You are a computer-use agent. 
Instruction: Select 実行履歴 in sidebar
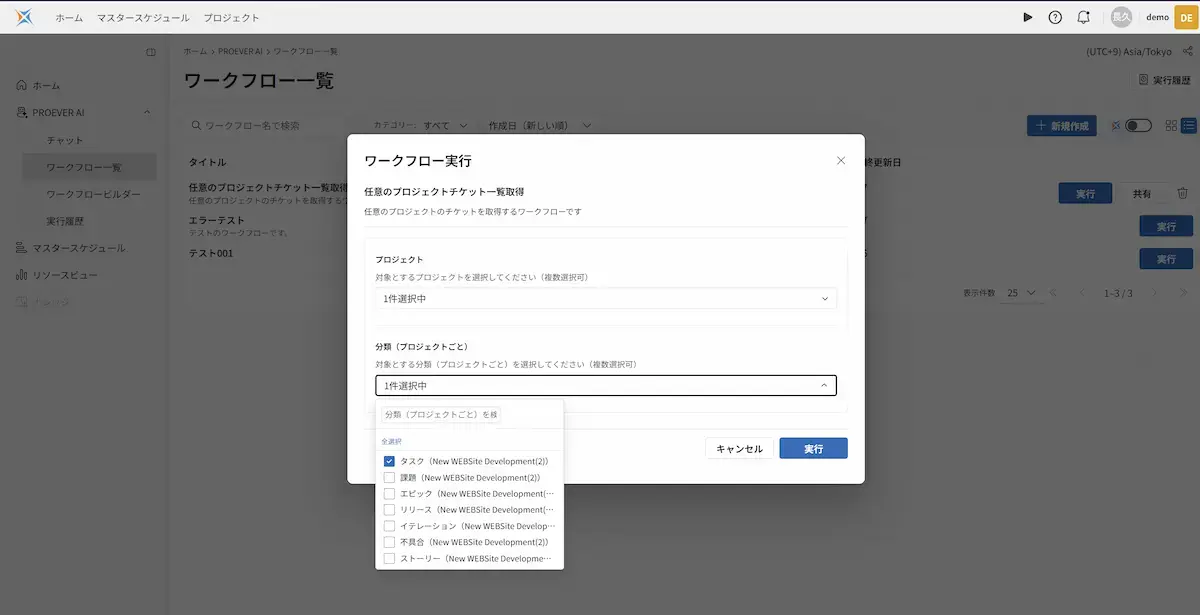(x=65, y=221)
